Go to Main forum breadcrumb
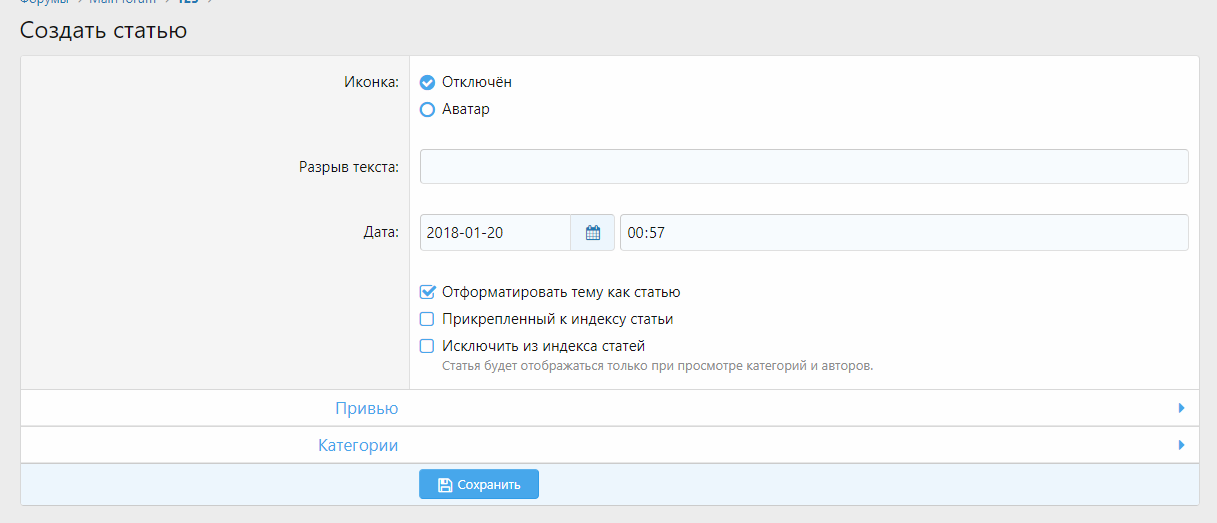1217x523 pixels. 123,2
